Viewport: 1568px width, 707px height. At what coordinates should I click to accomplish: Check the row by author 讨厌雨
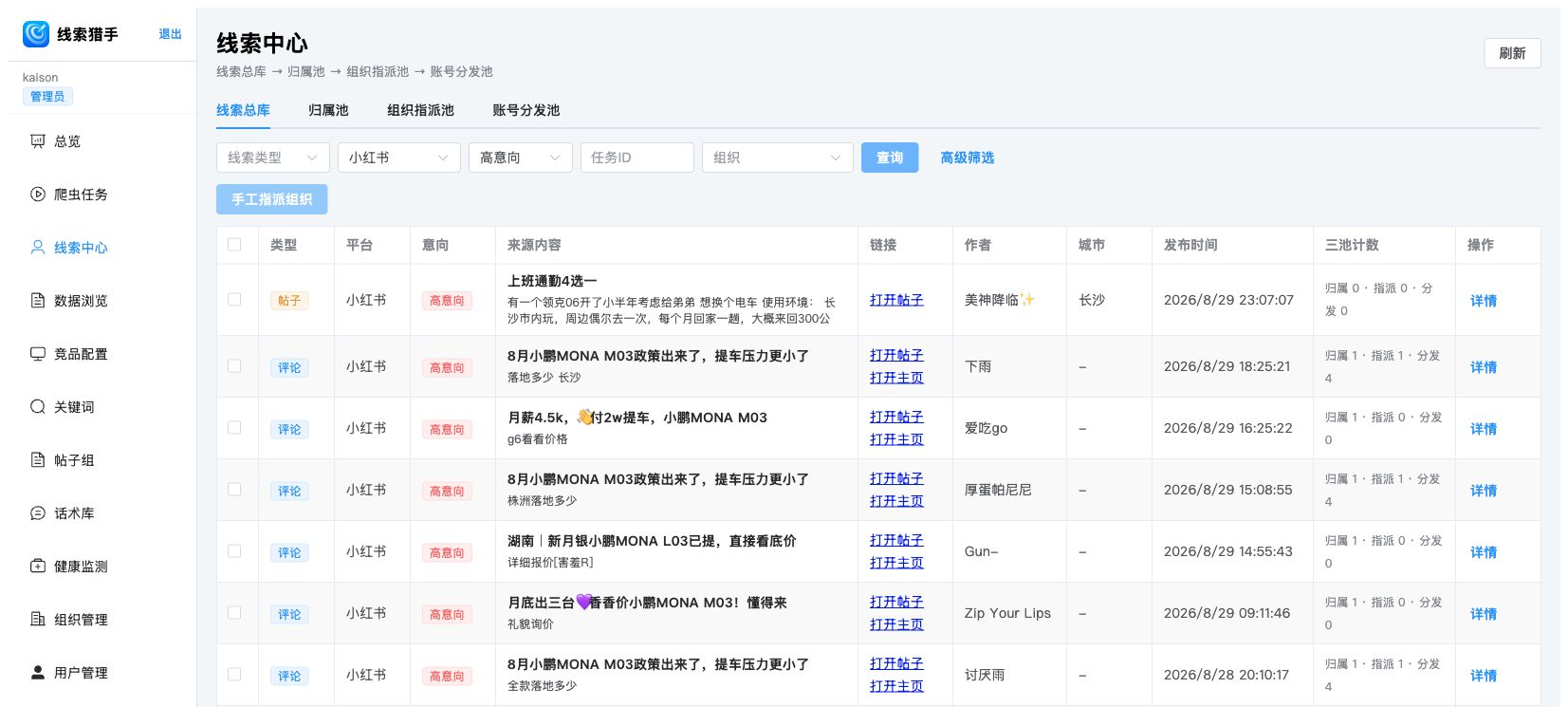(x=234, y=675)
